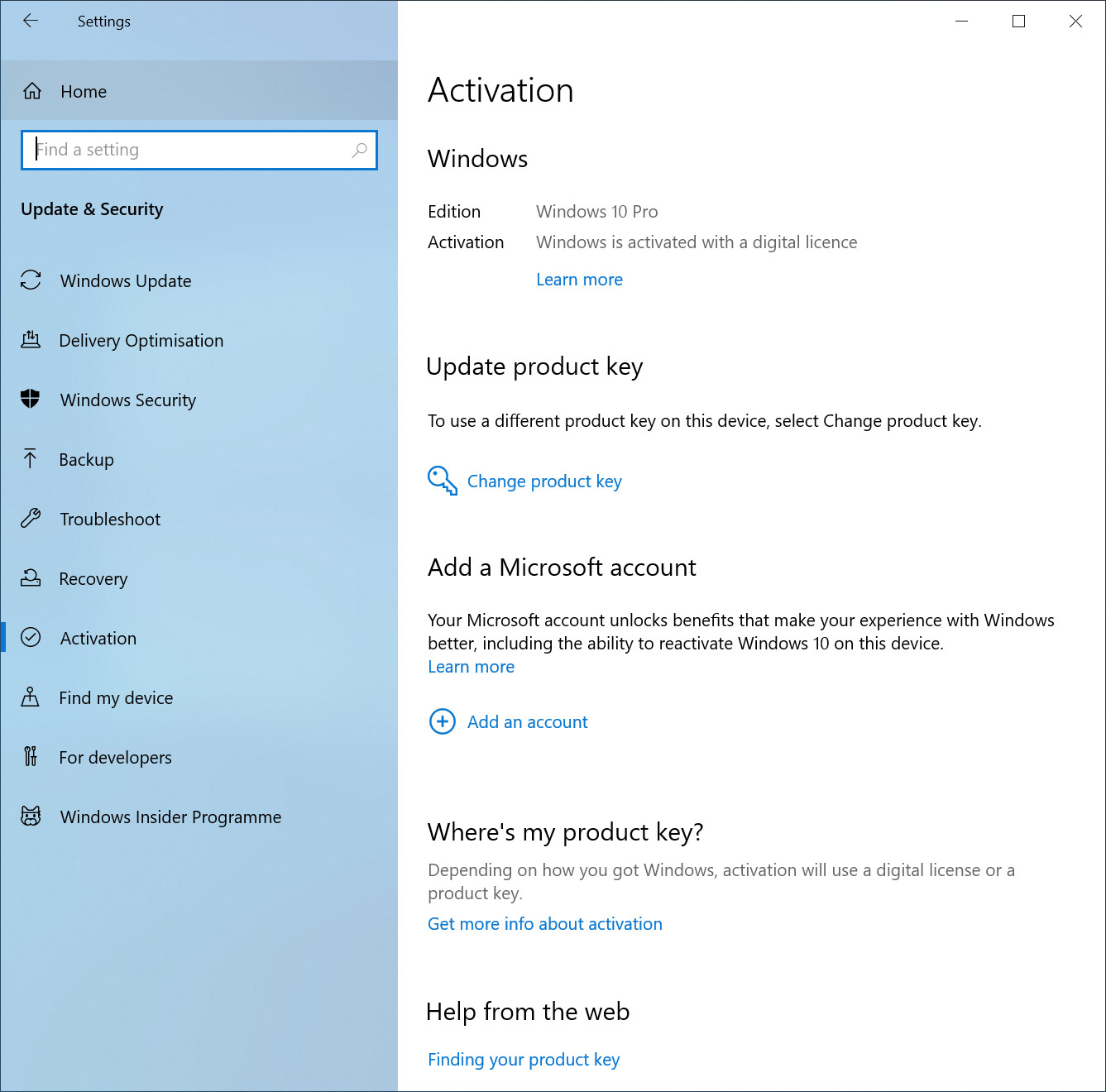Click the Home house icon
The width and height of the screenshot is (1106, 1092).
32,91
